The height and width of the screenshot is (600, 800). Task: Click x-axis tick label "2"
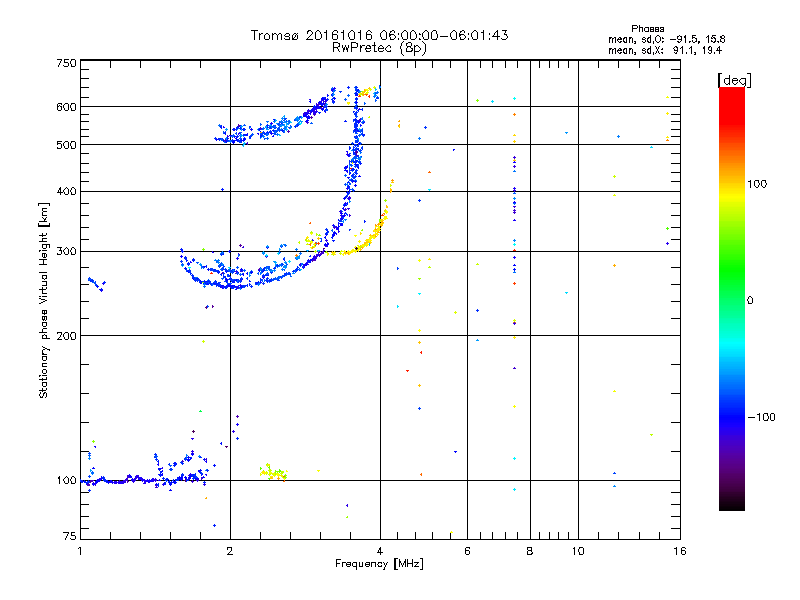coord(230,551)
